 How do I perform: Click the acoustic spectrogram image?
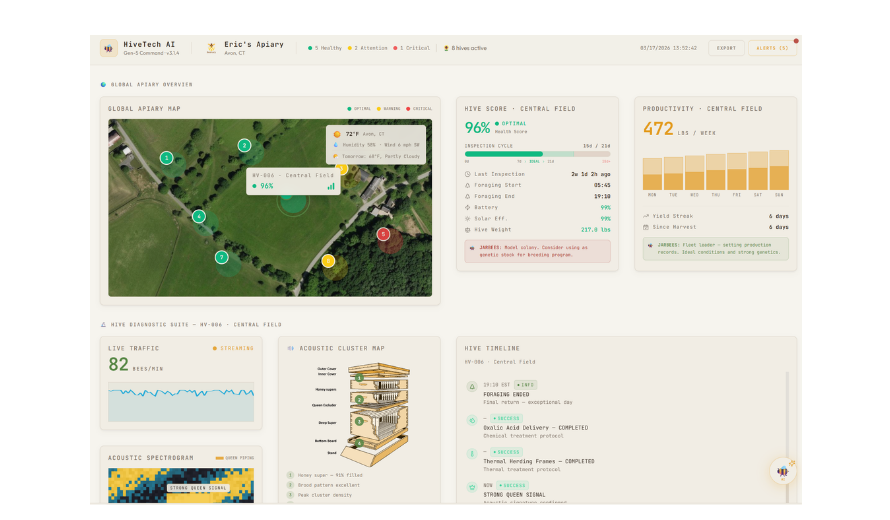(181, 485)
